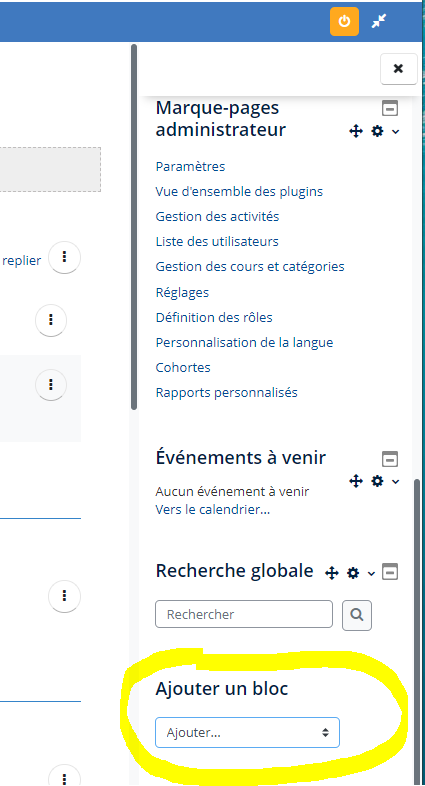This screenshot has width=425, height=786.
Task: Close the block drawer with X button
Action: [398, 69]
